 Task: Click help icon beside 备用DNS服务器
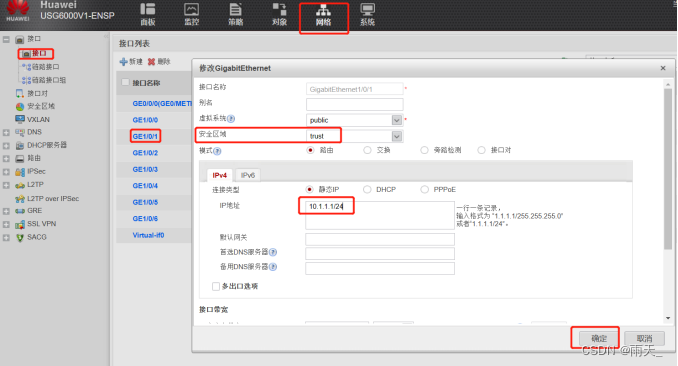tap(273, 267)
